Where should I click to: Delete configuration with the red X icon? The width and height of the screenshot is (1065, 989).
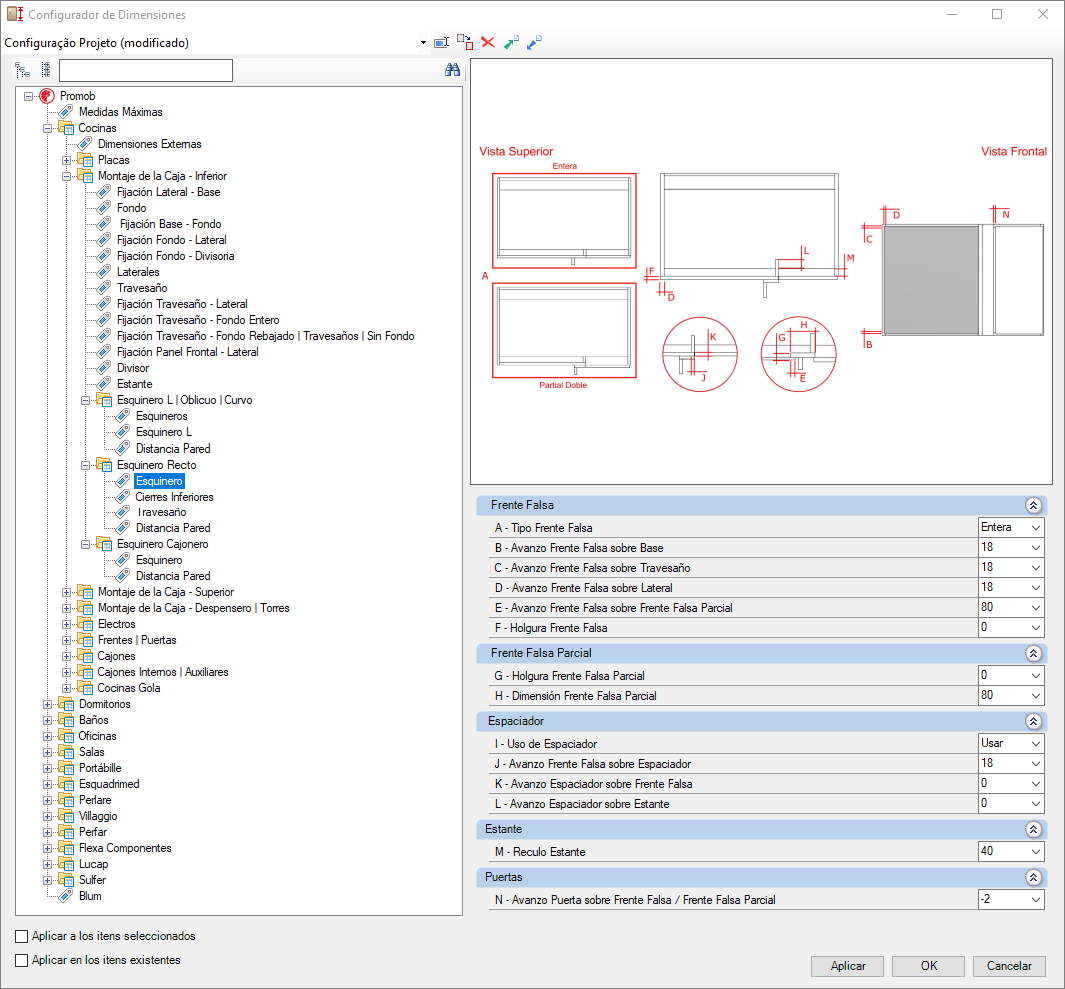tap(488, 42)
